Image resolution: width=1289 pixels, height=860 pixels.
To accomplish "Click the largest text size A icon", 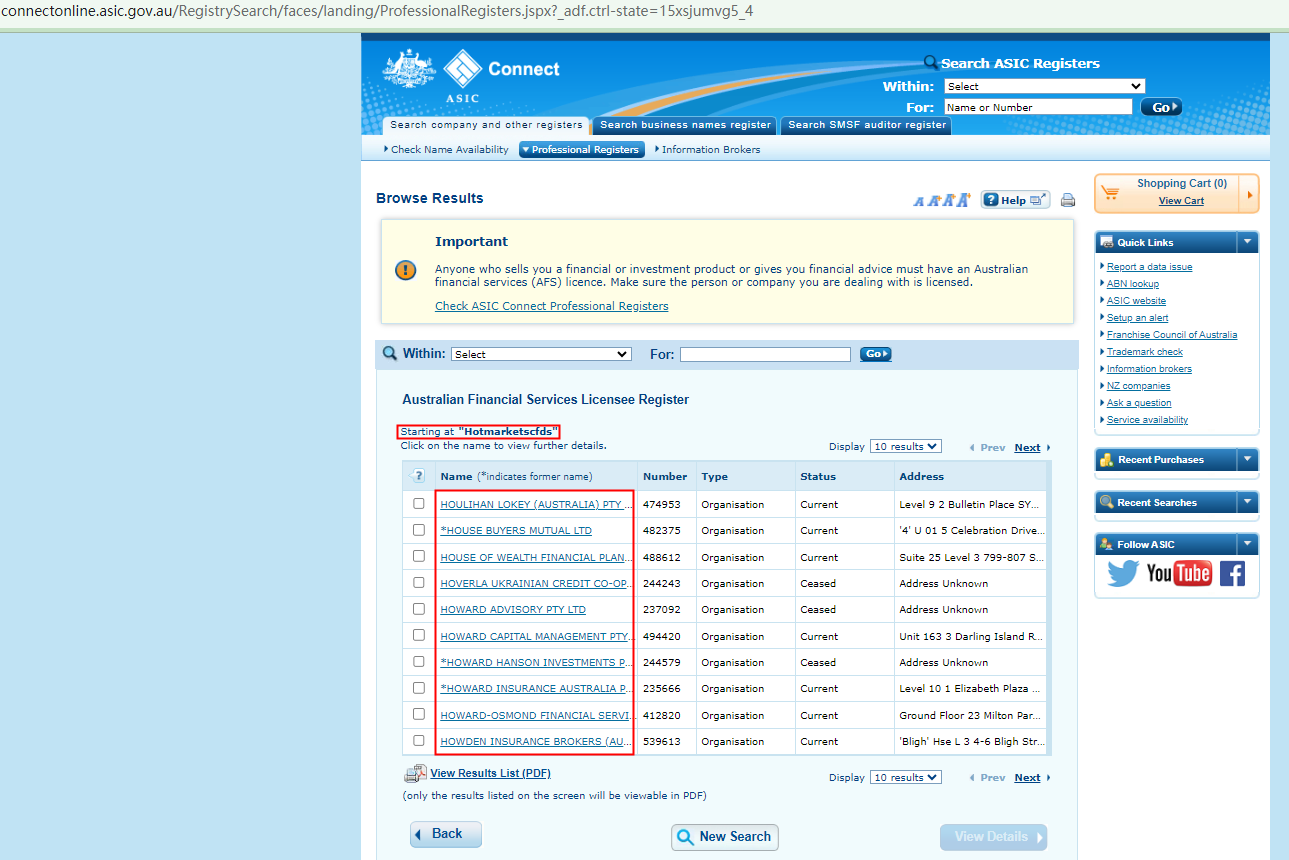I will (x=963, y=199).
